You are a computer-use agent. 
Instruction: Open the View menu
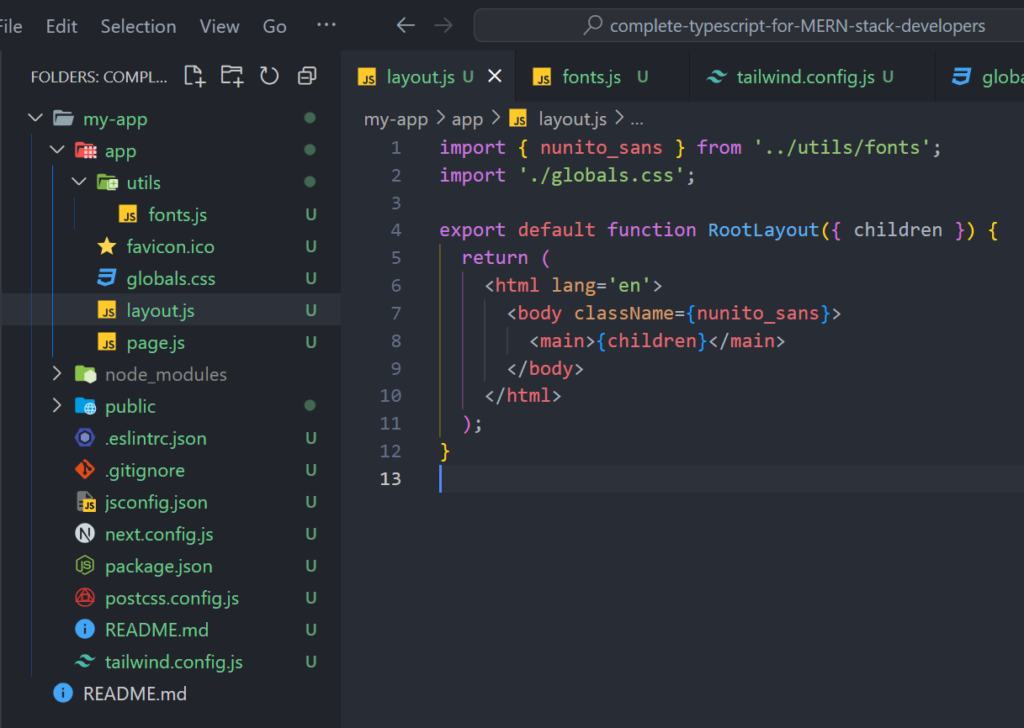[x=219, y=27]
